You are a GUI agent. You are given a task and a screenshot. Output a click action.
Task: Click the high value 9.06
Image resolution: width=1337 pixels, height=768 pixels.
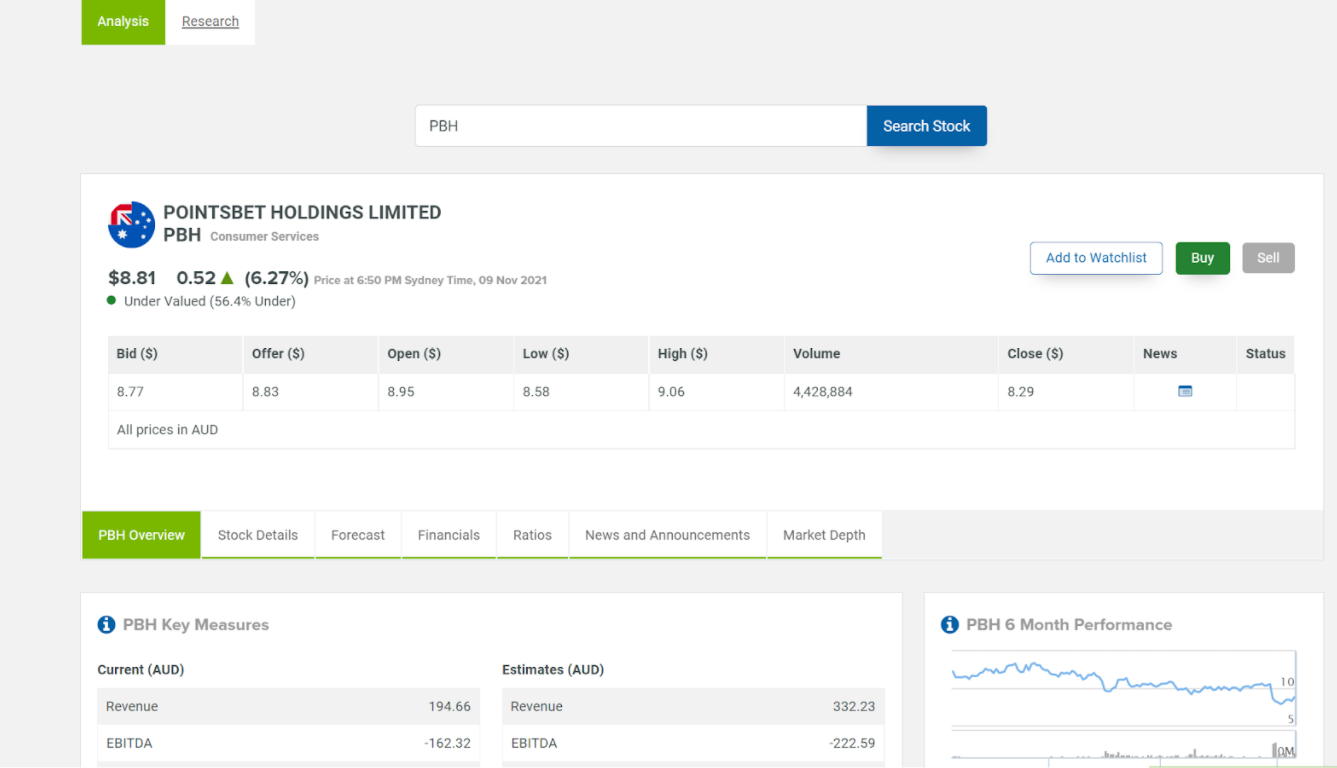coord(671,392)
